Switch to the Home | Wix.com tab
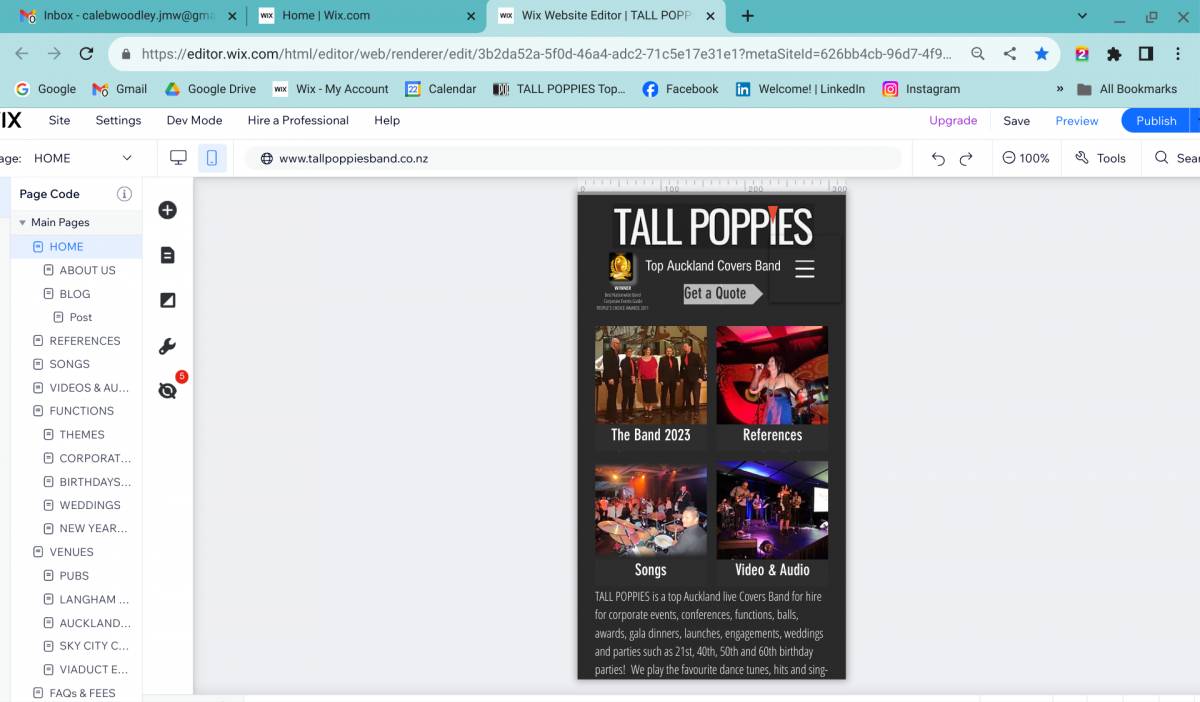 [x=366, y=16]
